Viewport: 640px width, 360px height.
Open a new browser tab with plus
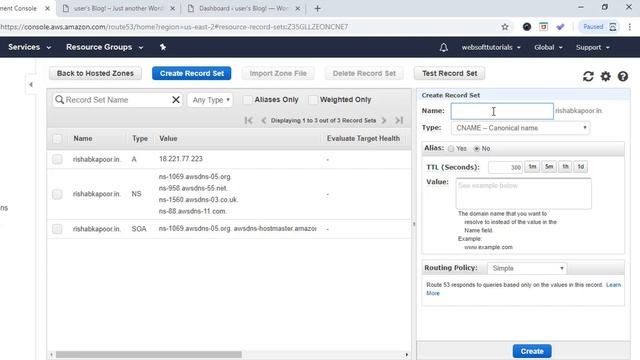[x=318, y=8]
